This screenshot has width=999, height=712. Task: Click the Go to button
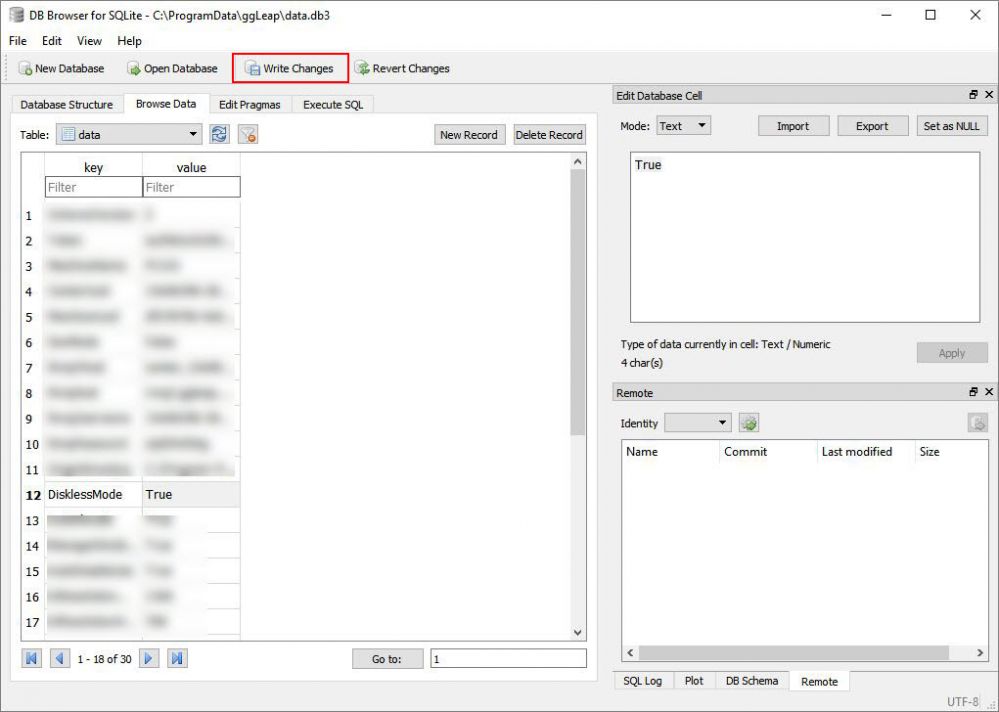click(x=387, y=659)
